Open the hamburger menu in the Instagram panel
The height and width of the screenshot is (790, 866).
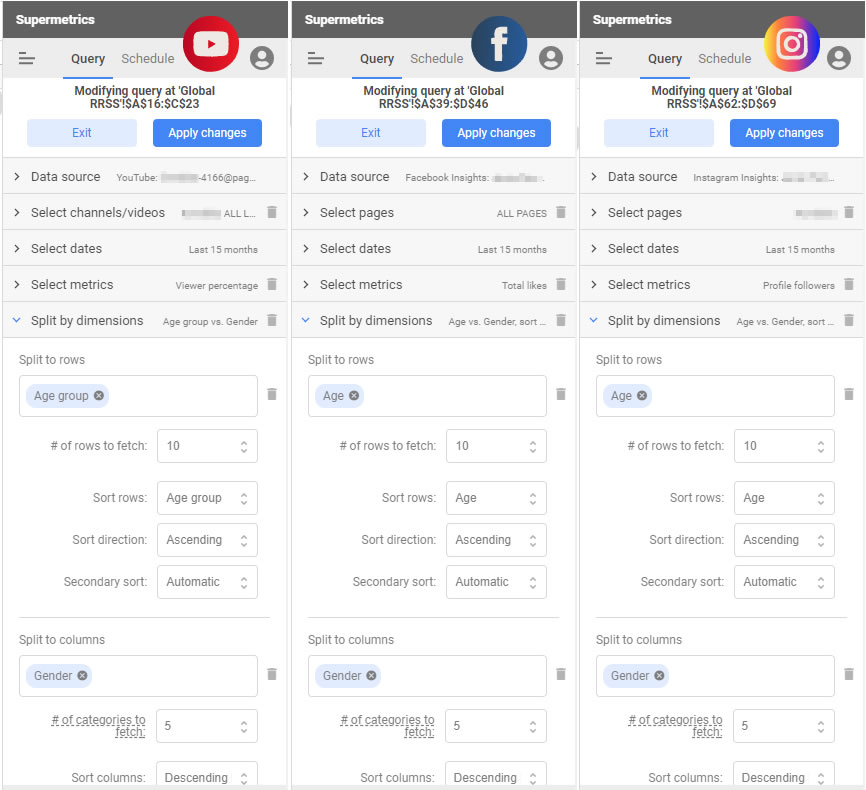[604, 58]
